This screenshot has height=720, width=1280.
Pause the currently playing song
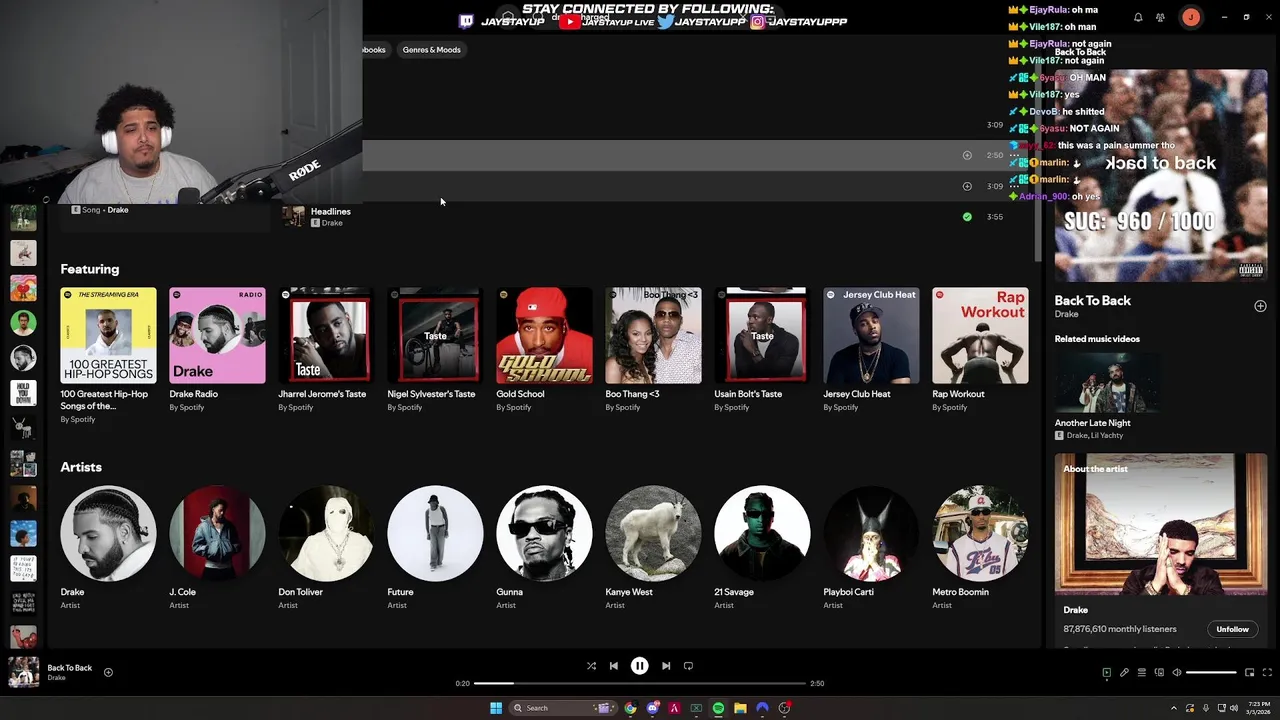tap(640, 666)
